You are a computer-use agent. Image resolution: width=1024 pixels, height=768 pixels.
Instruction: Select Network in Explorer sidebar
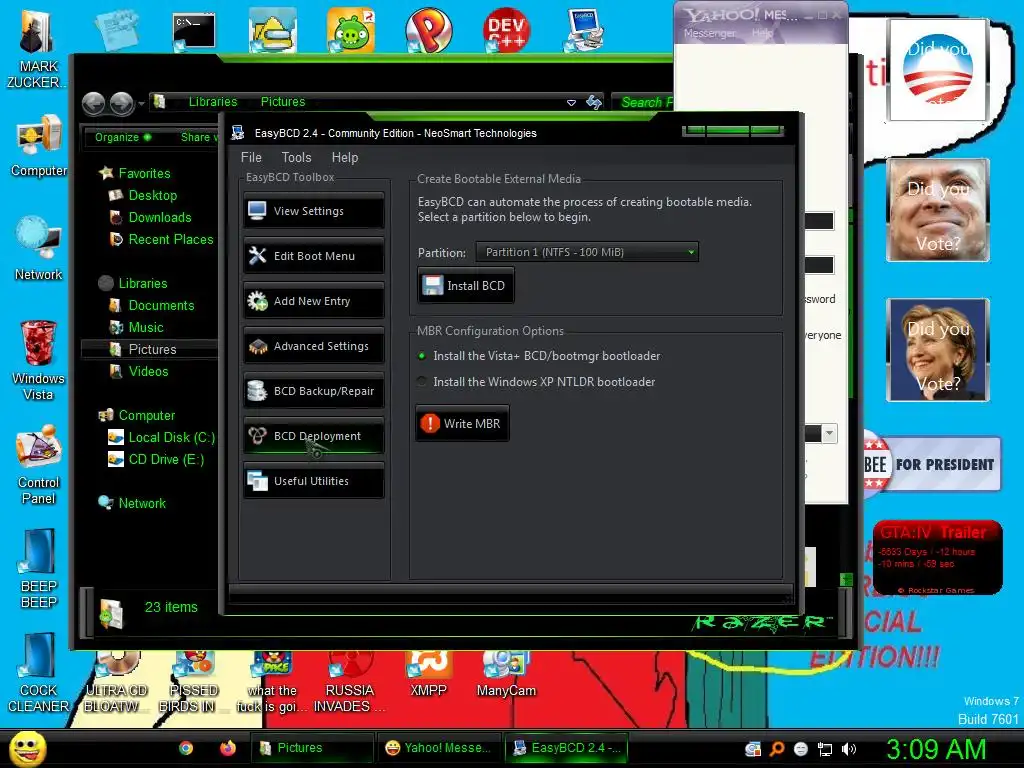(132, 504)
